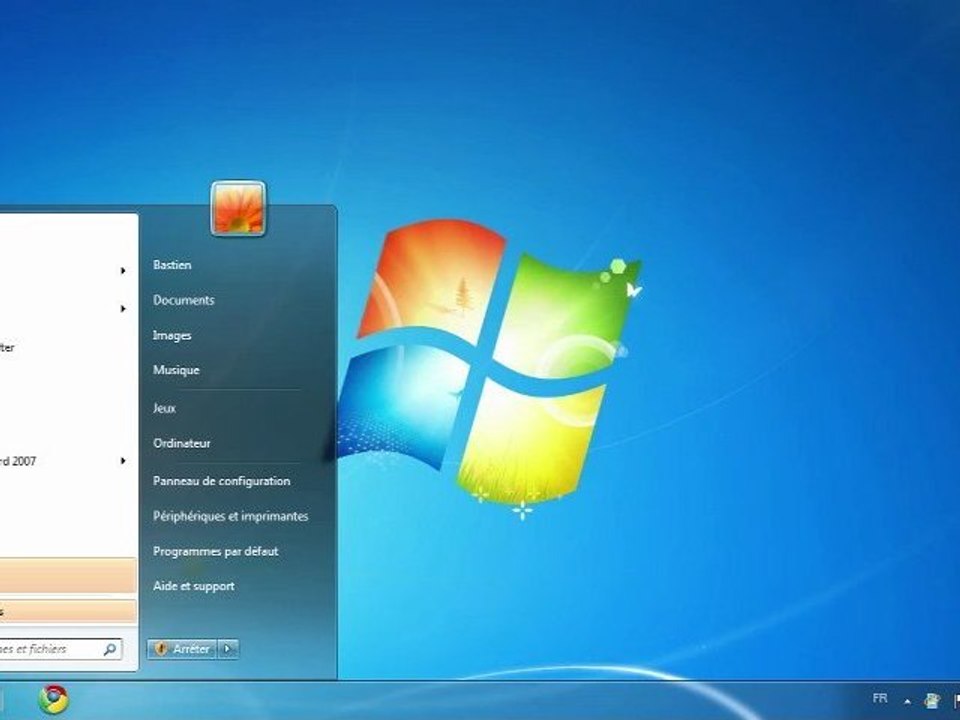Open the Bastien user folder

172,265
